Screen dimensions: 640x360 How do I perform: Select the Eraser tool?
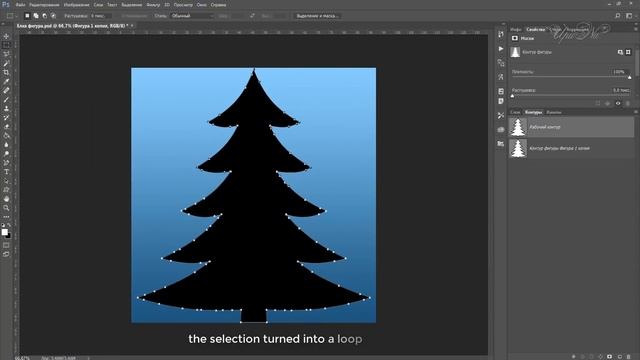(x=6, y=127)
